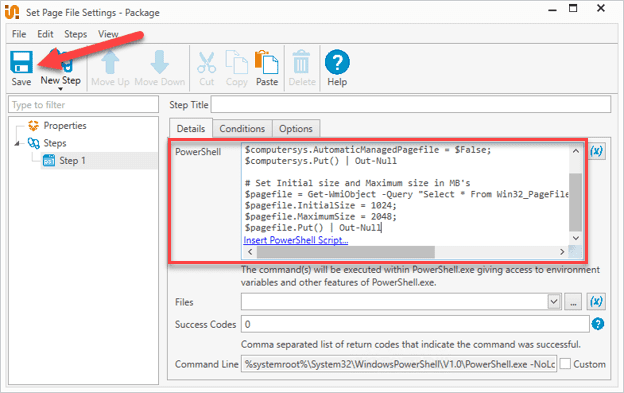
Task: Select the Steps tree item
Action: tap(55, 143)
